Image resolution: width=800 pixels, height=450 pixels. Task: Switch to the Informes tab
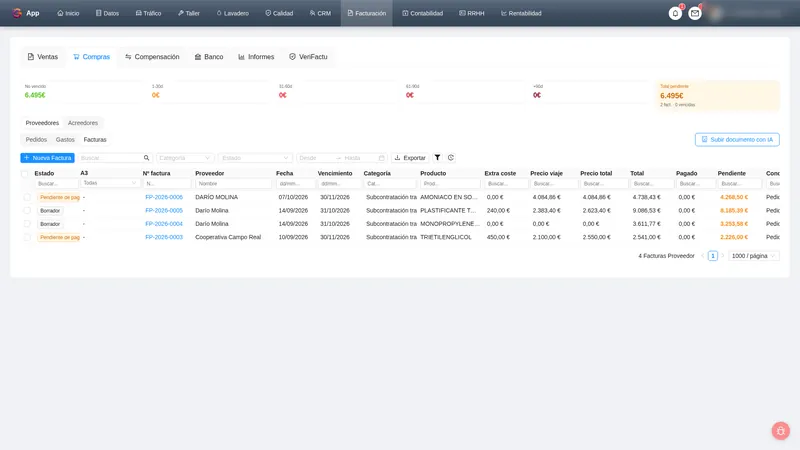pos(256,57)
